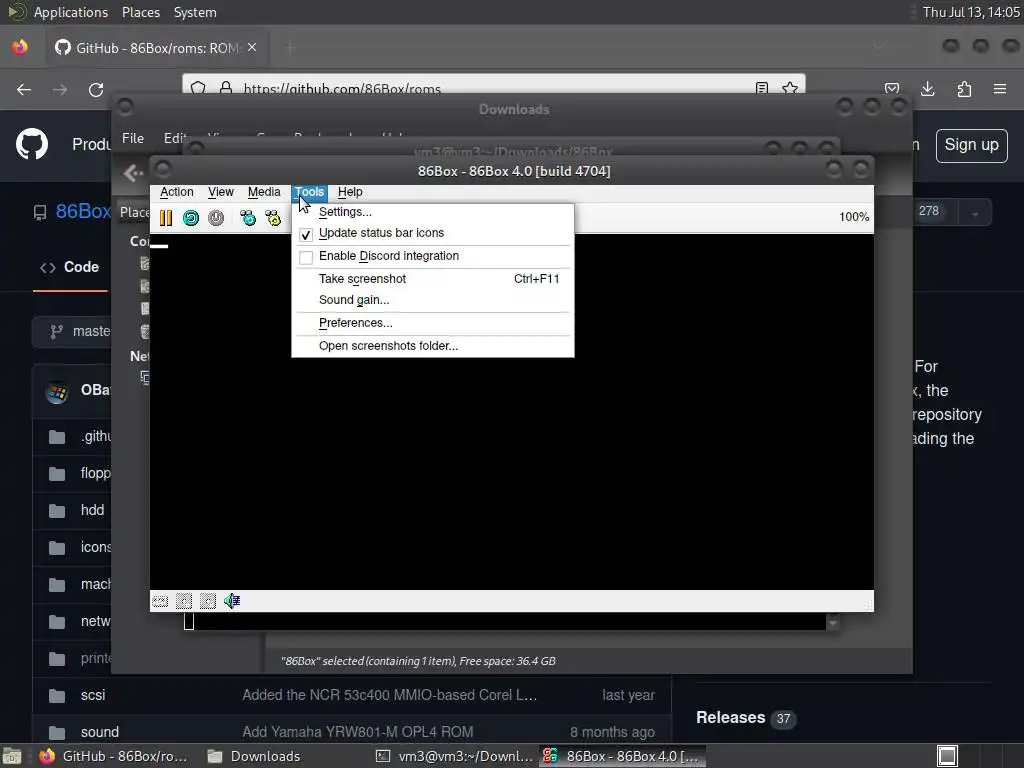Open the File menu in Downloads window
The width and height of the screenshot is (1024, 768).
133,138
